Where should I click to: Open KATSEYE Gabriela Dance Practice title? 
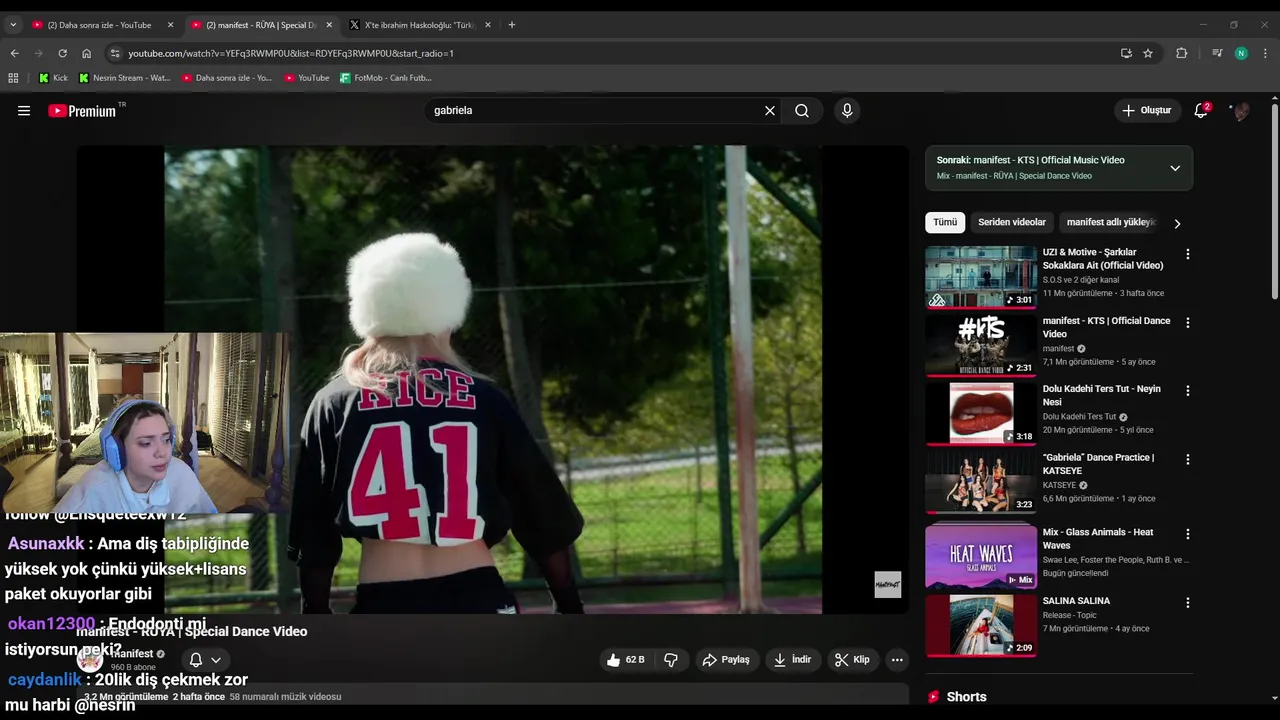coord(1098,464)
